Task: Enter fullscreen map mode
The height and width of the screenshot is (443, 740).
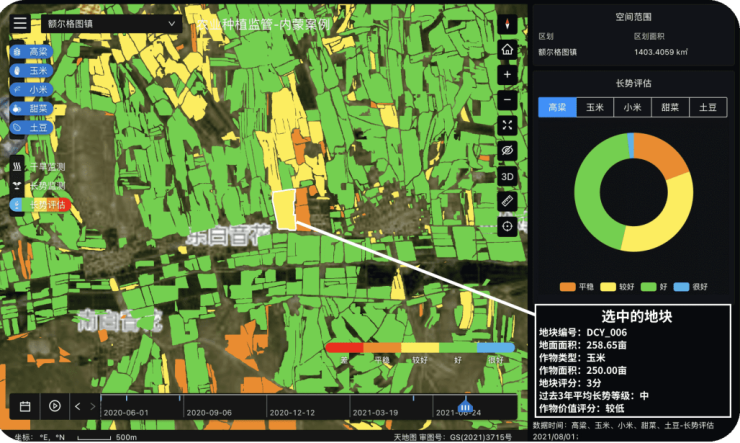Action: pos(507,125)
